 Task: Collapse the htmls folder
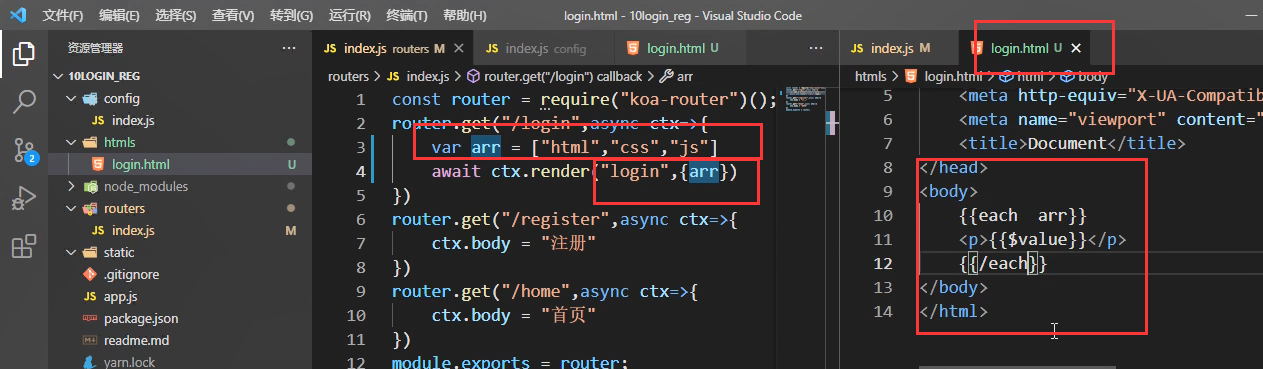point(119,142)
